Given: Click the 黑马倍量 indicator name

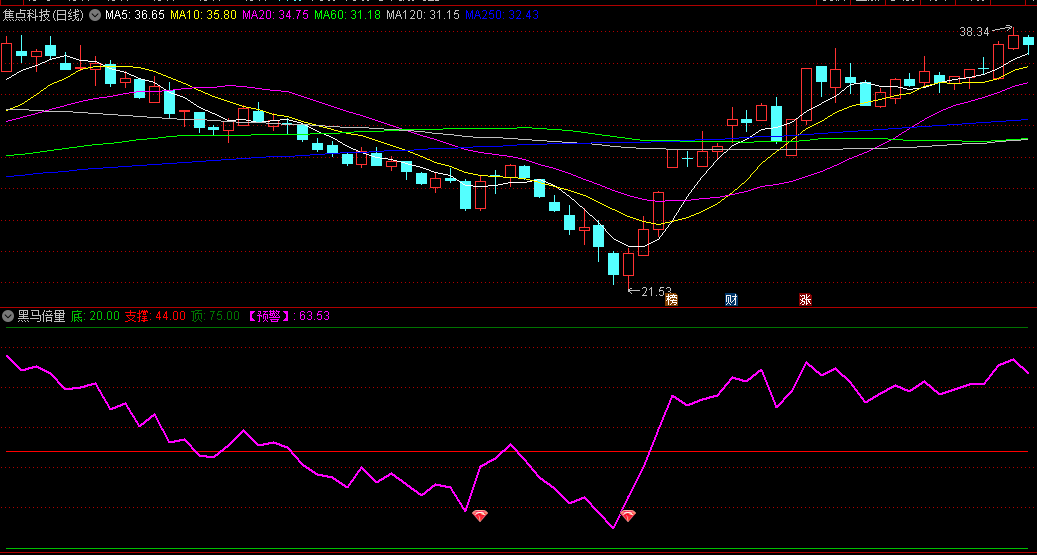Looking at the screenshot, I should click(x=41, y=316).
